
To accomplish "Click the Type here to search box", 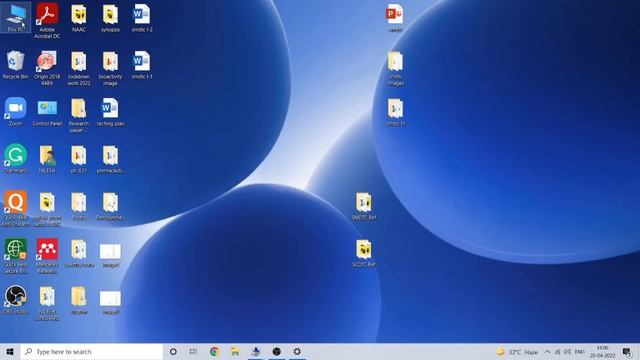I will click(92, 351).
